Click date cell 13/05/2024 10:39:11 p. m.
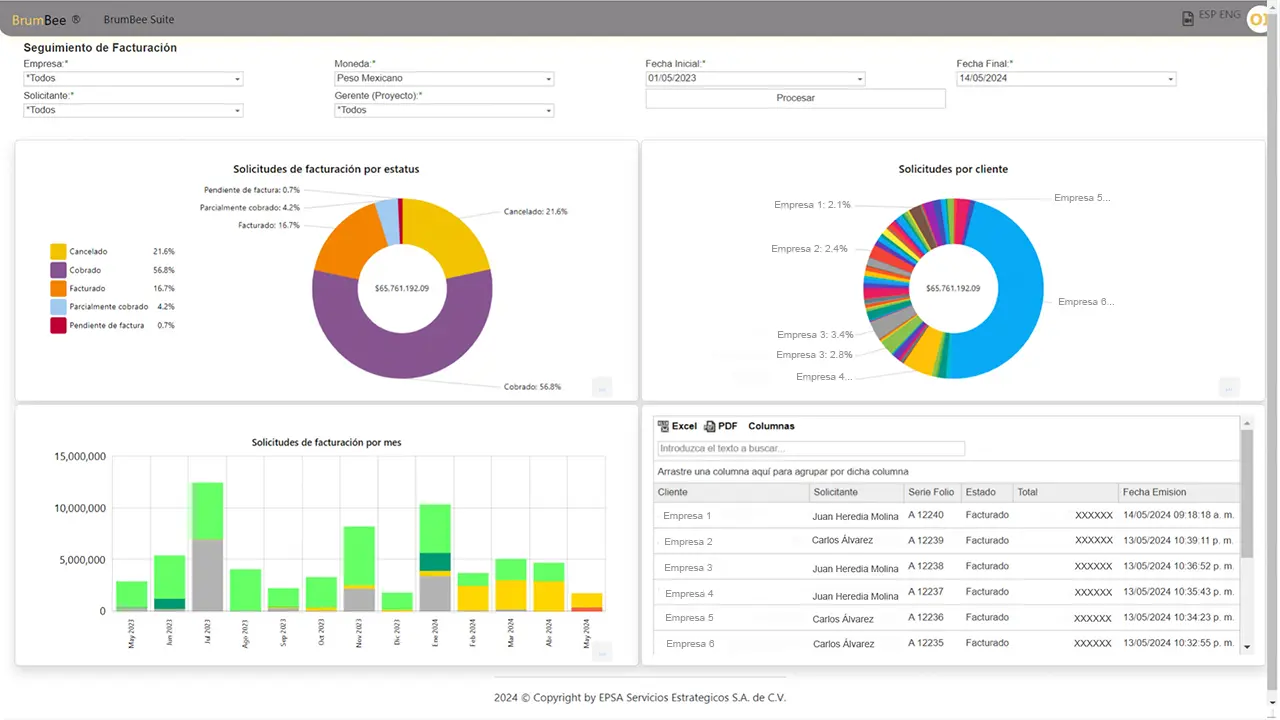Image resolution: width=1280 pixels, height=720 pixels. [x=1178, y=540]
